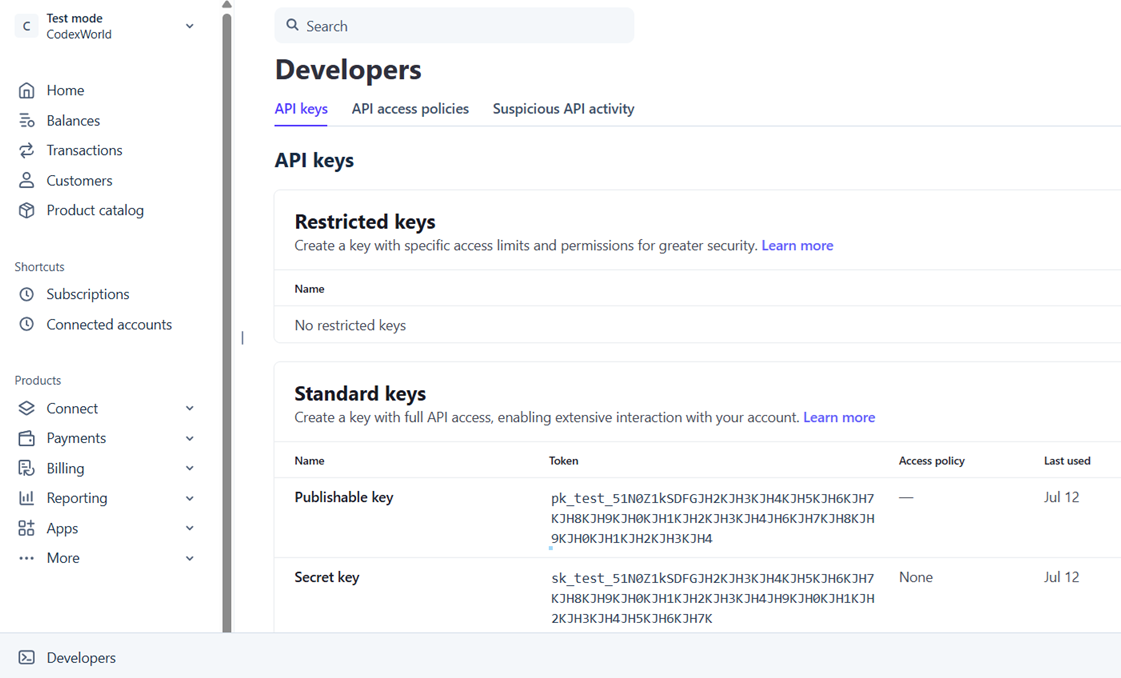Click the Secret key name
Screen dimensions: 1121x678
[x=327, y=577]
